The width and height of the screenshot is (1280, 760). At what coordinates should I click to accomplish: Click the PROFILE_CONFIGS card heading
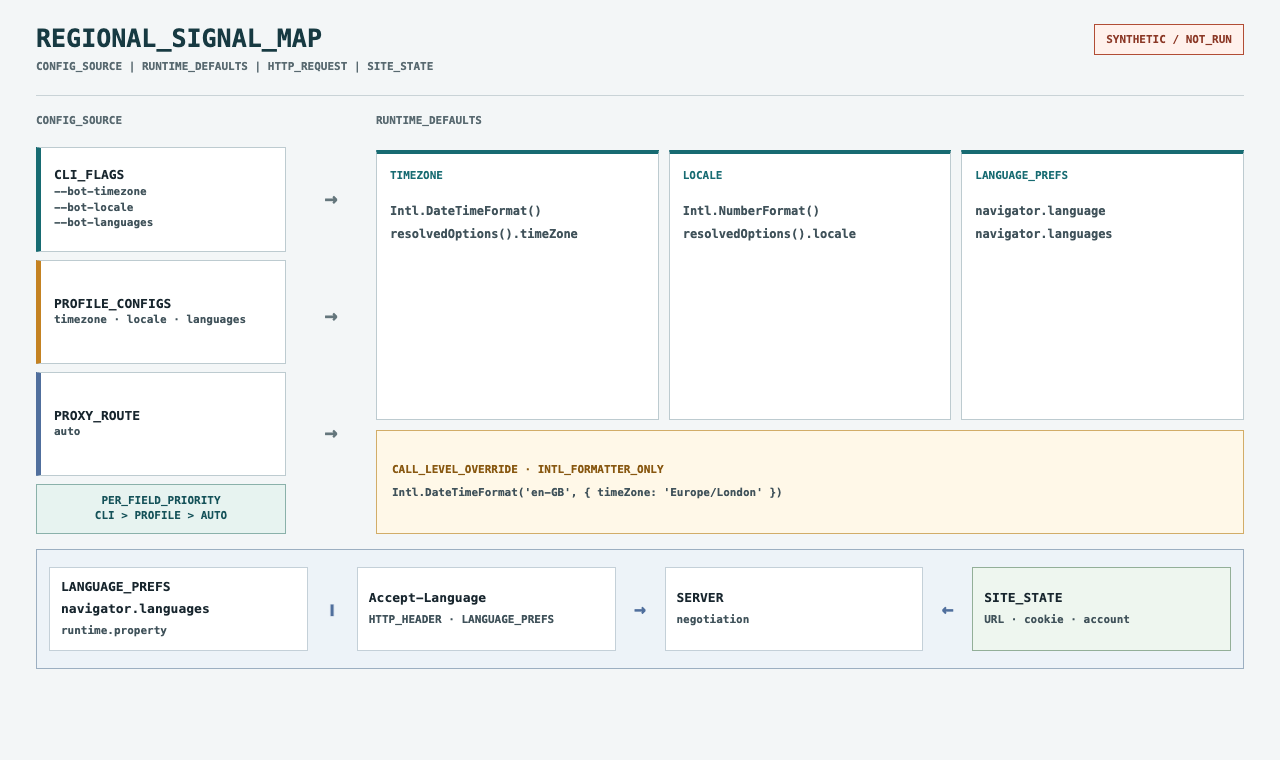[x=113, y=303]
